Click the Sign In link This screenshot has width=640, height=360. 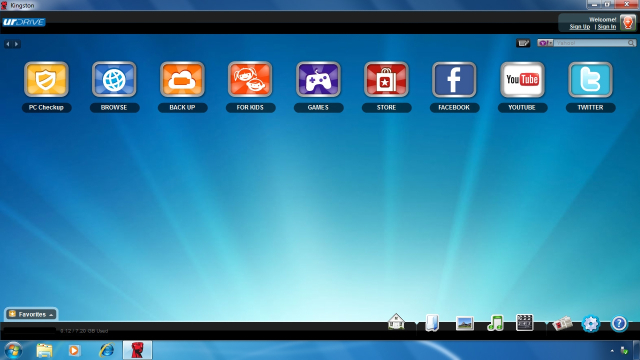click(x=607, y=27)
